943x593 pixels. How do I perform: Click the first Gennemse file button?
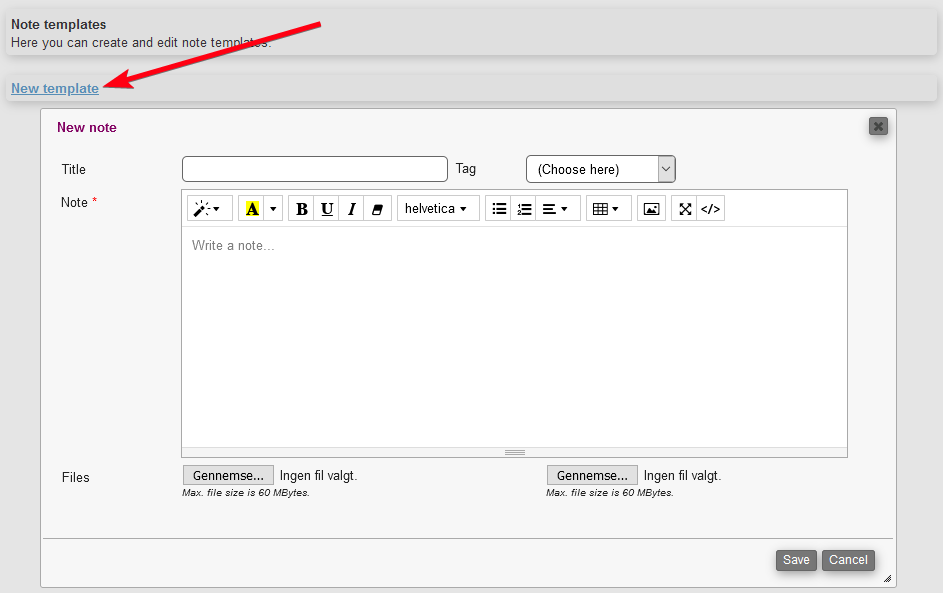[x=228, y=475]
